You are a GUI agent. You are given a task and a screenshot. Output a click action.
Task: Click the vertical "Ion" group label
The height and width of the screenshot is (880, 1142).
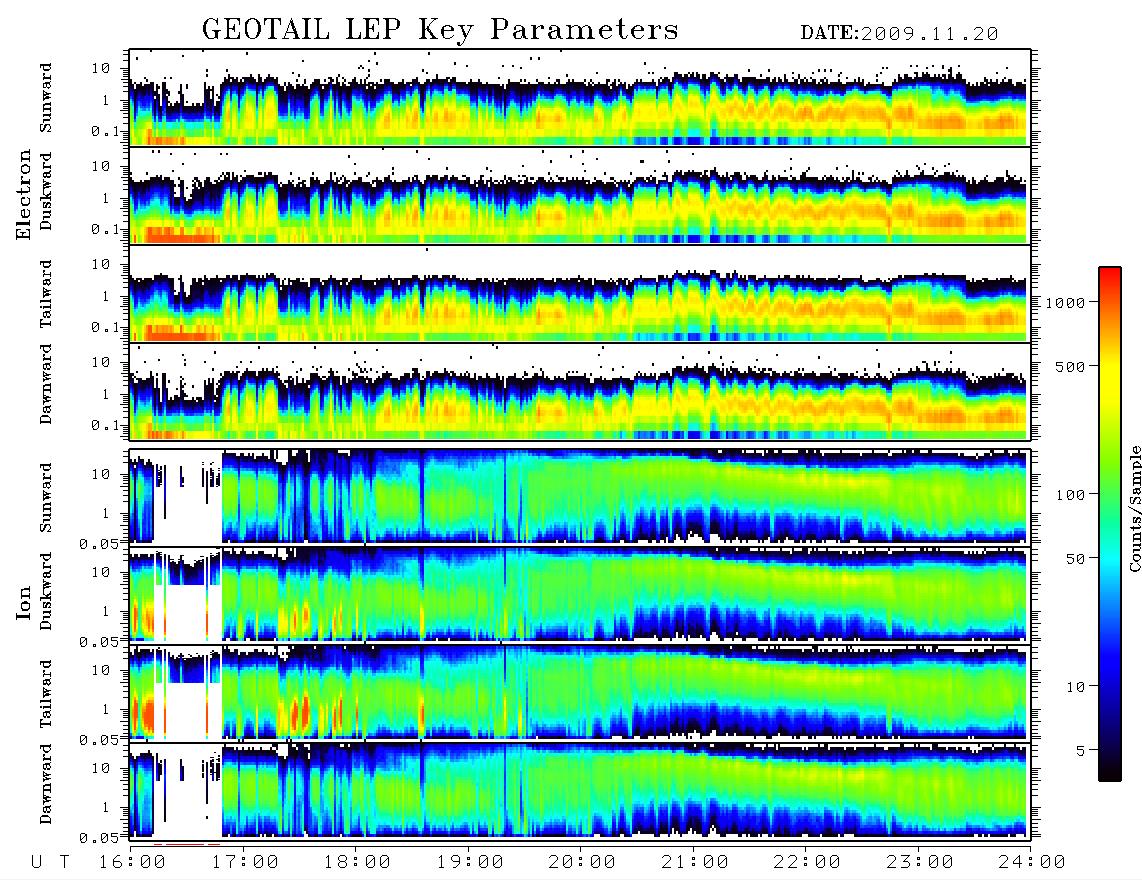[23, 602]
